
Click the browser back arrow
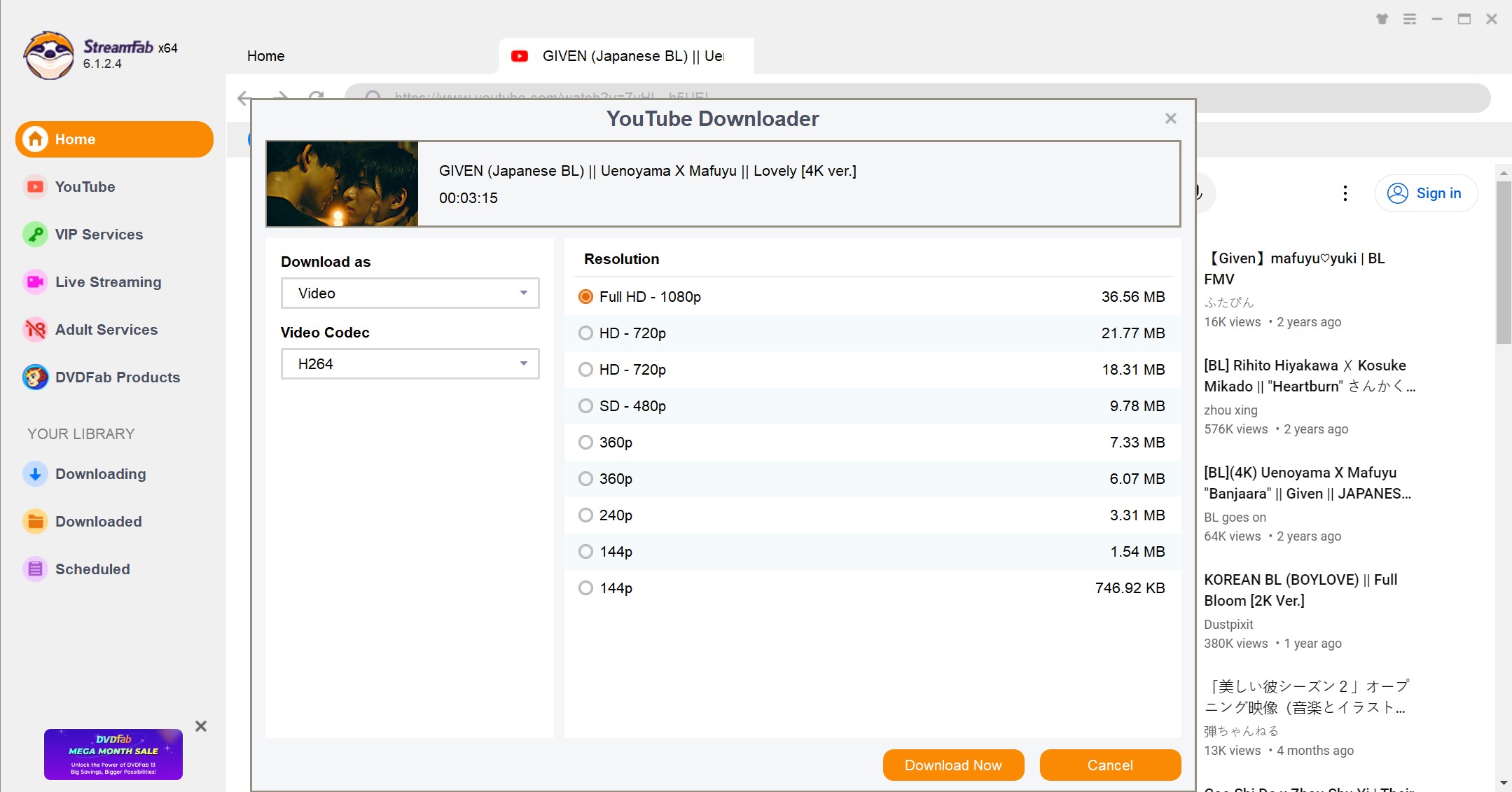(x=243, y=97)
